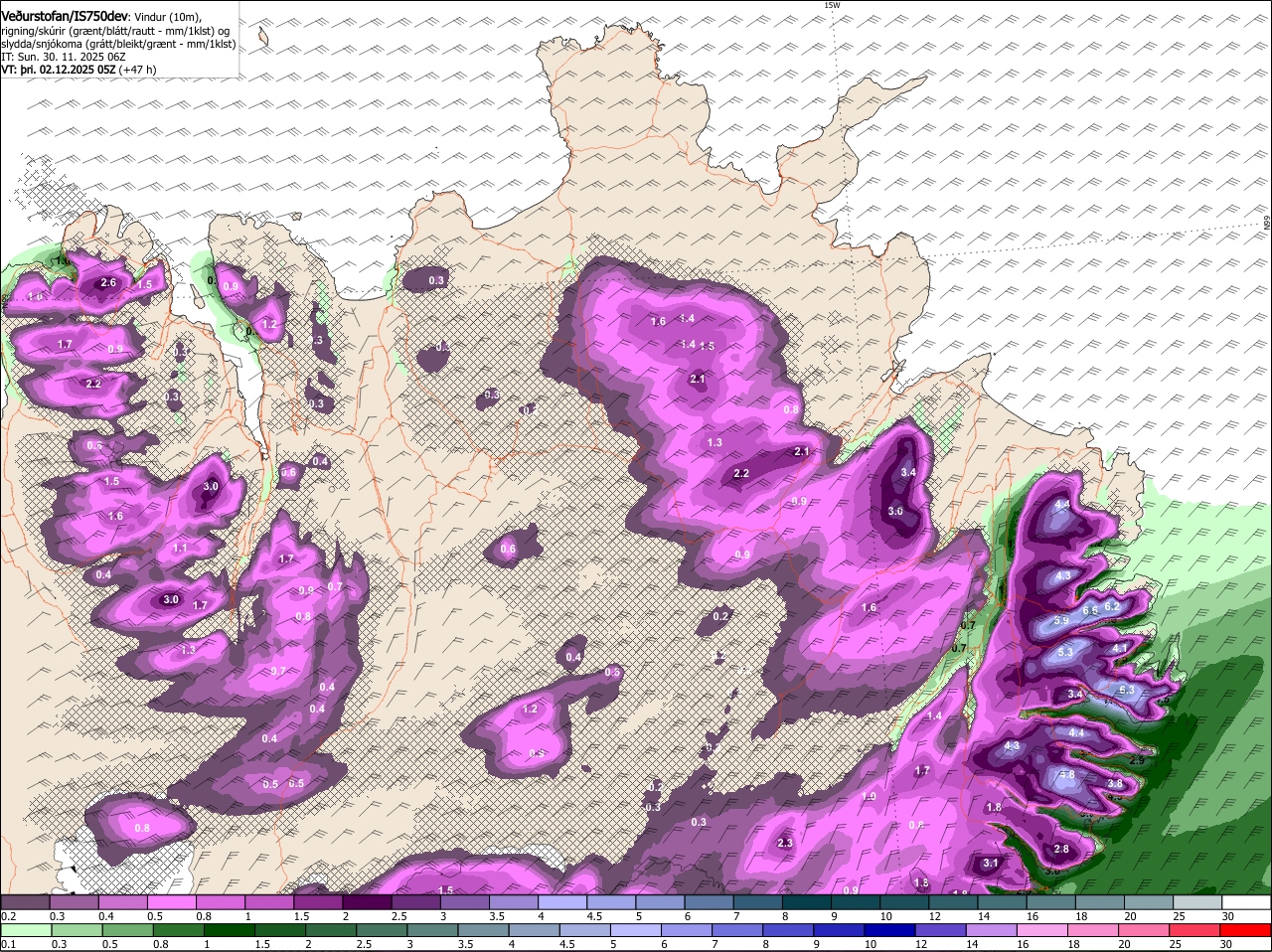Click the 'IT: Sun. 30. 11. 2025 06Z' line

pos(63,57)
